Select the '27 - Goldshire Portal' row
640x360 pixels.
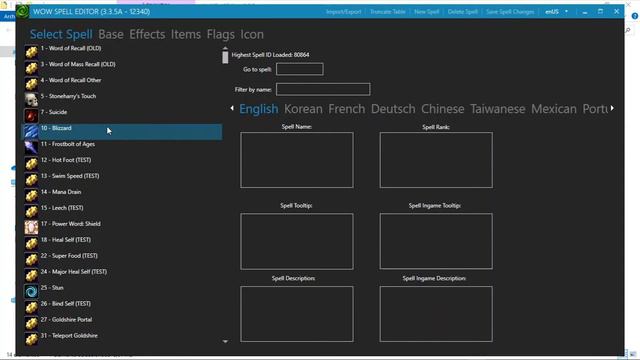tap(122, 323)
